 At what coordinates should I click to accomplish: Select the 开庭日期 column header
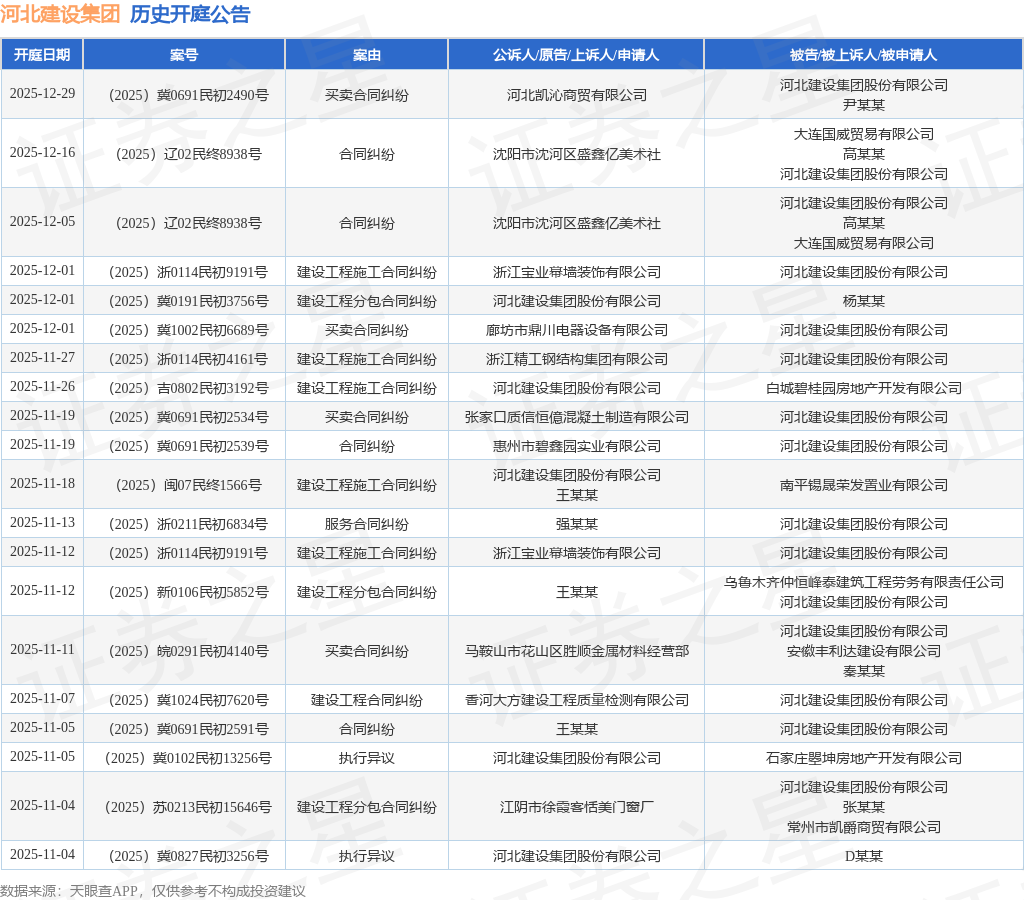pos(42,55)
